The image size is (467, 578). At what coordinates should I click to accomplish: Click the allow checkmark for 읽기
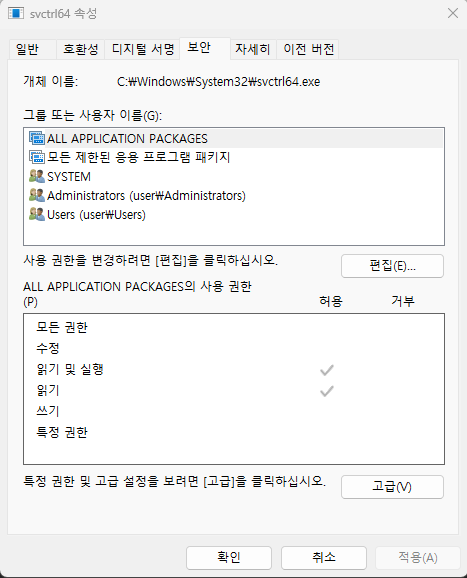pos(327,391)
